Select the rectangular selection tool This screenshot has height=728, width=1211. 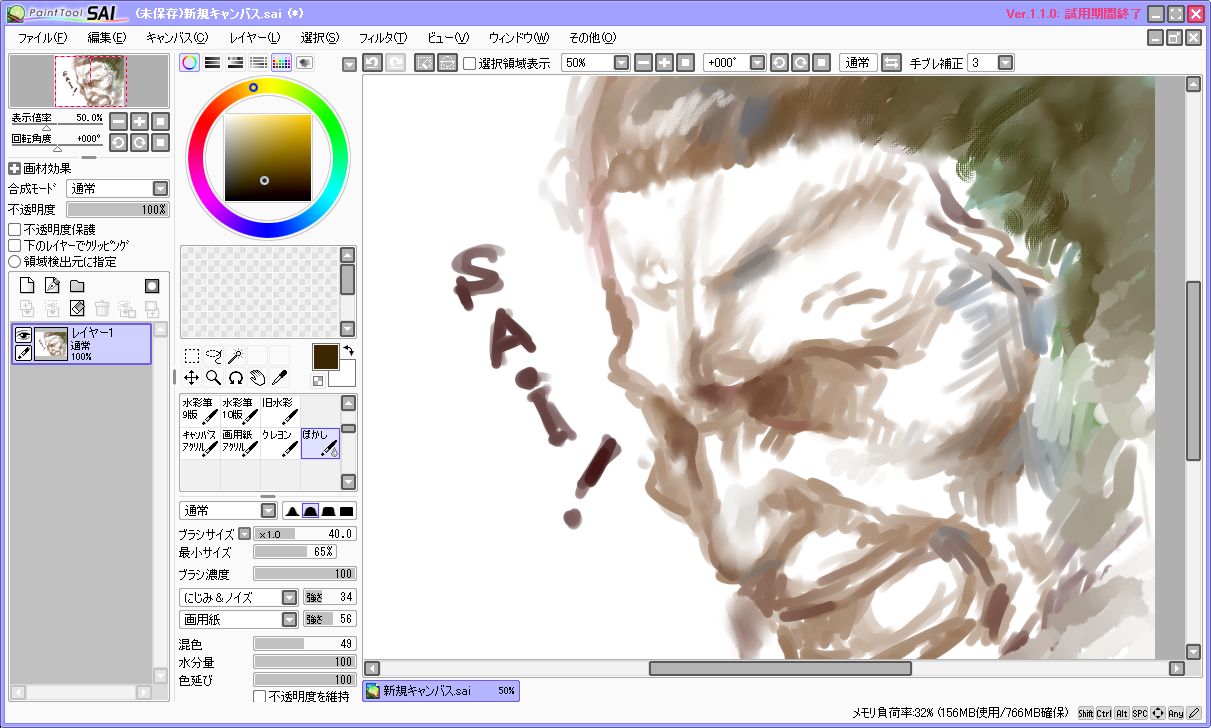coord(191,355)
